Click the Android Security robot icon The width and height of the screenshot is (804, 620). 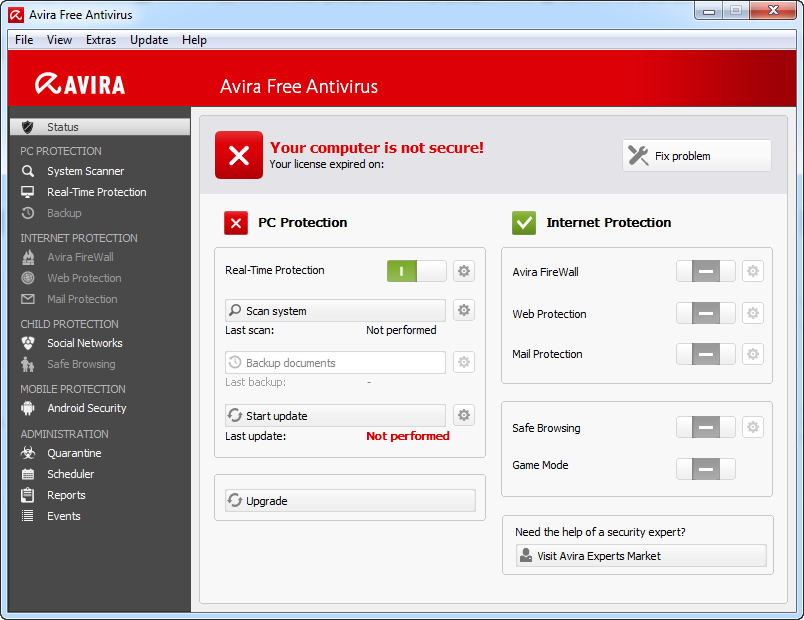point(28,408)
